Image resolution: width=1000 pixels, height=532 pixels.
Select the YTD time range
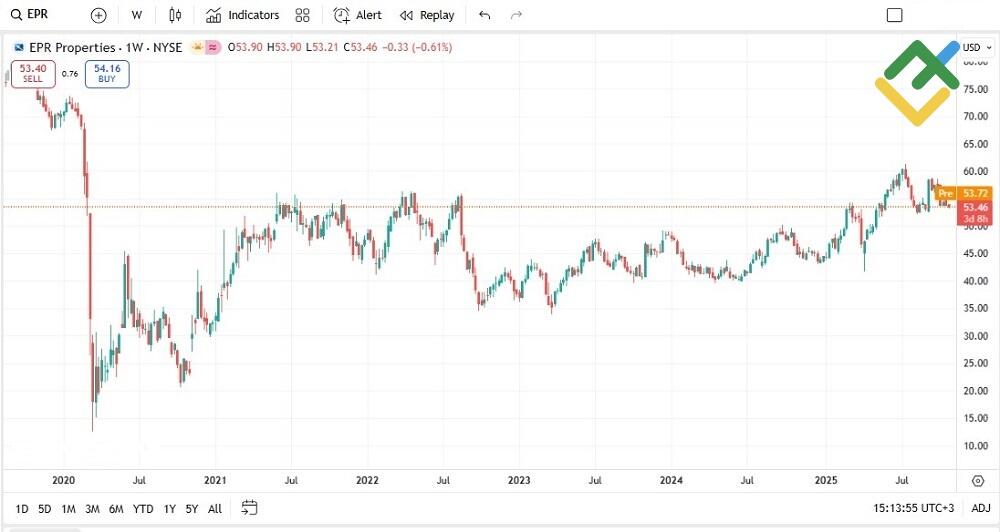tap(143, 508)
